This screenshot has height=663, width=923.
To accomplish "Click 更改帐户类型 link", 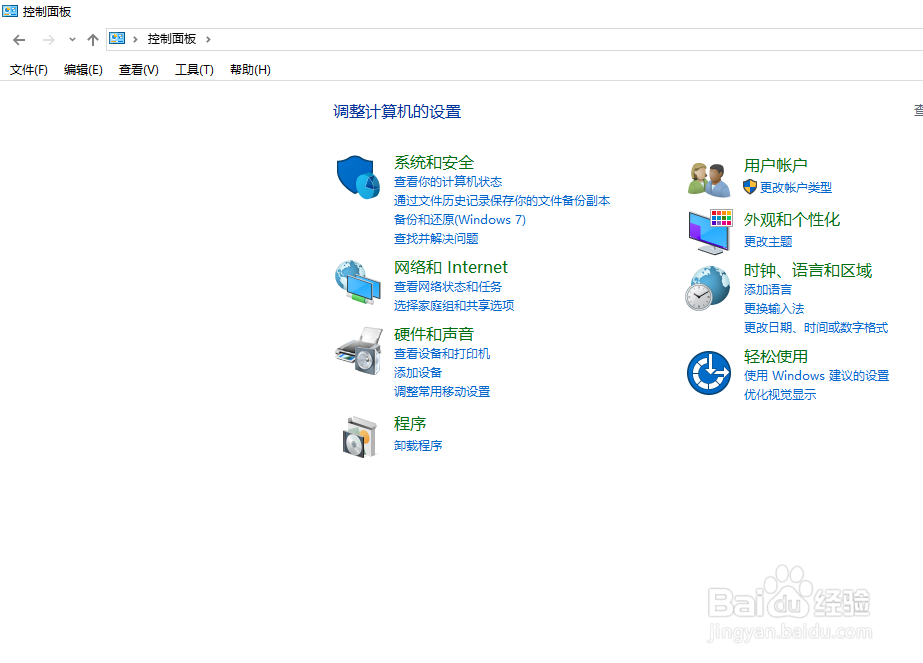I will 796,187.
